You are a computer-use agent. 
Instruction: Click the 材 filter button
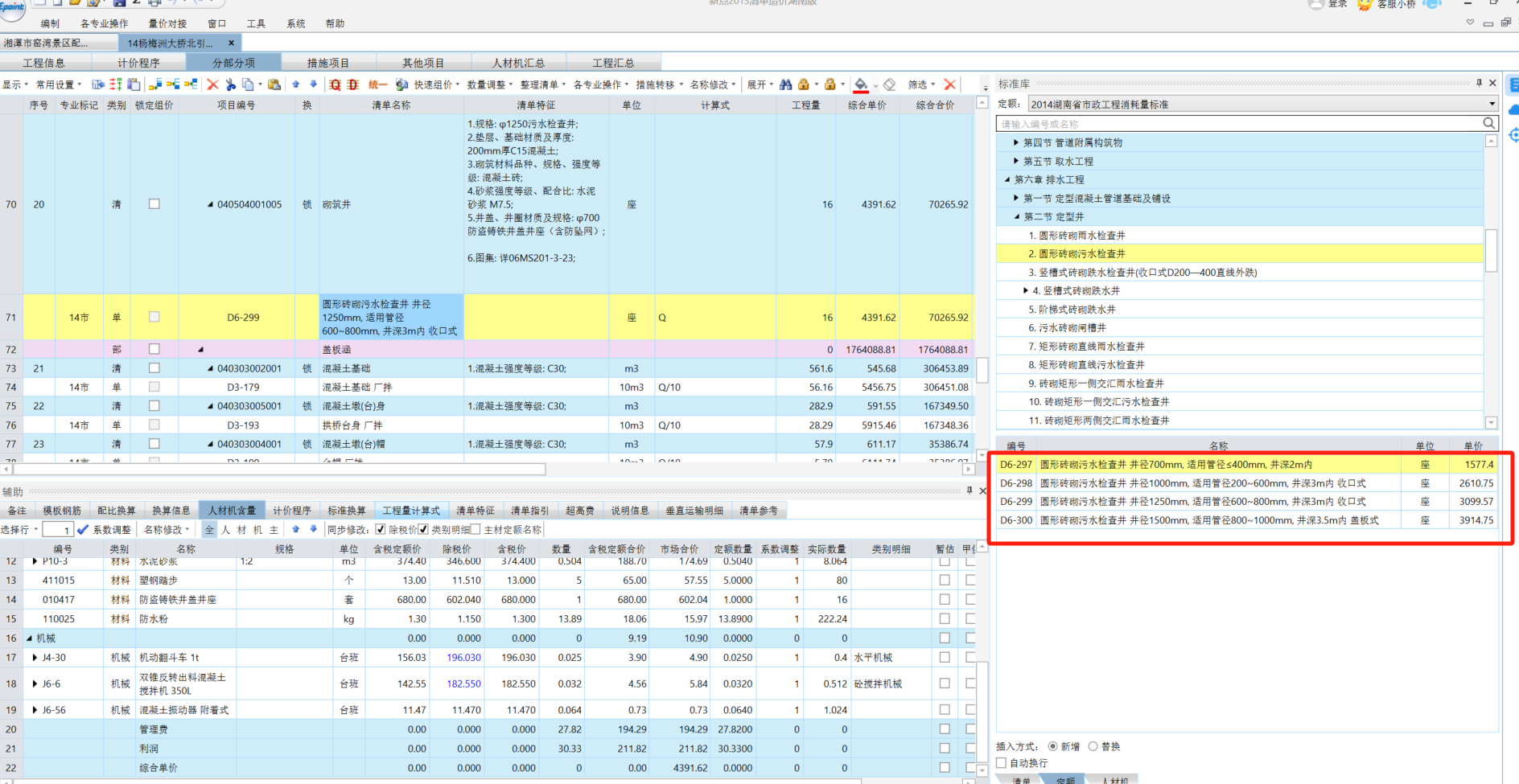point(241,529)
